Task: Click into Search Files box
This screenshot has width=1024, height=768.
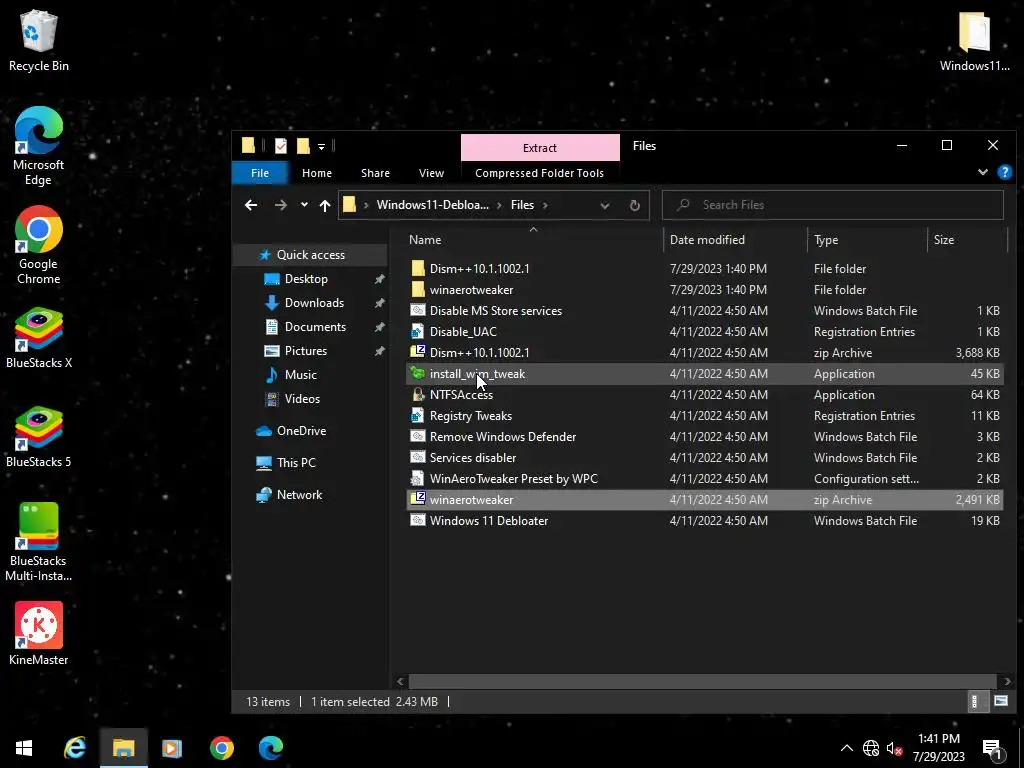Action: click(833, 205)
